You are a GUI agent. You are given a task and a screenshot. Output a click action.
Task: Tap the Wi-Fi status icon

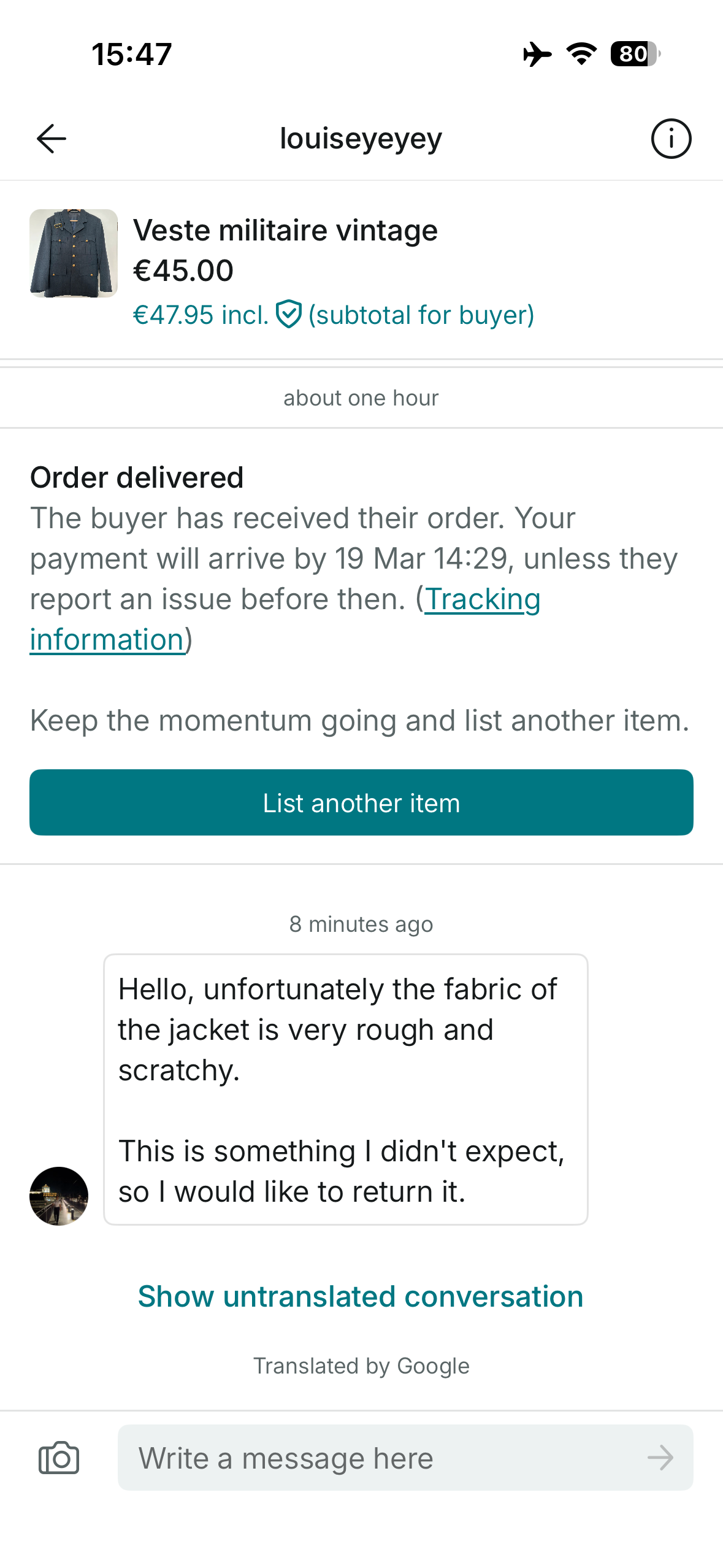pyautogui.click(x=581, y=54)
